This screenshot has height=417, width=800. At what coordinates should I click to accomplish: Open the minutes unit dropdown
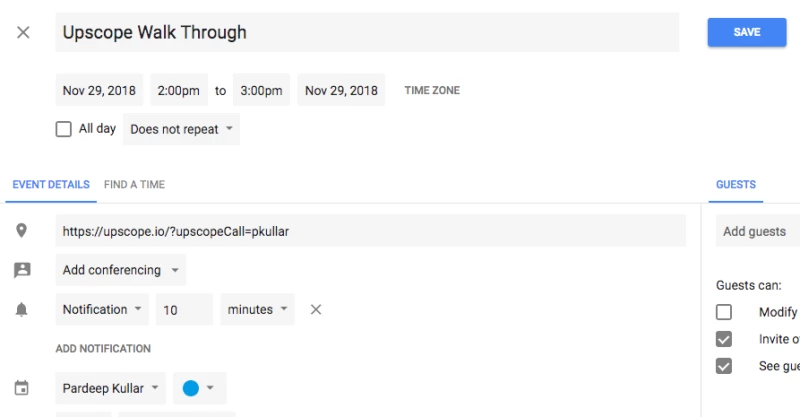click(258, 310)
